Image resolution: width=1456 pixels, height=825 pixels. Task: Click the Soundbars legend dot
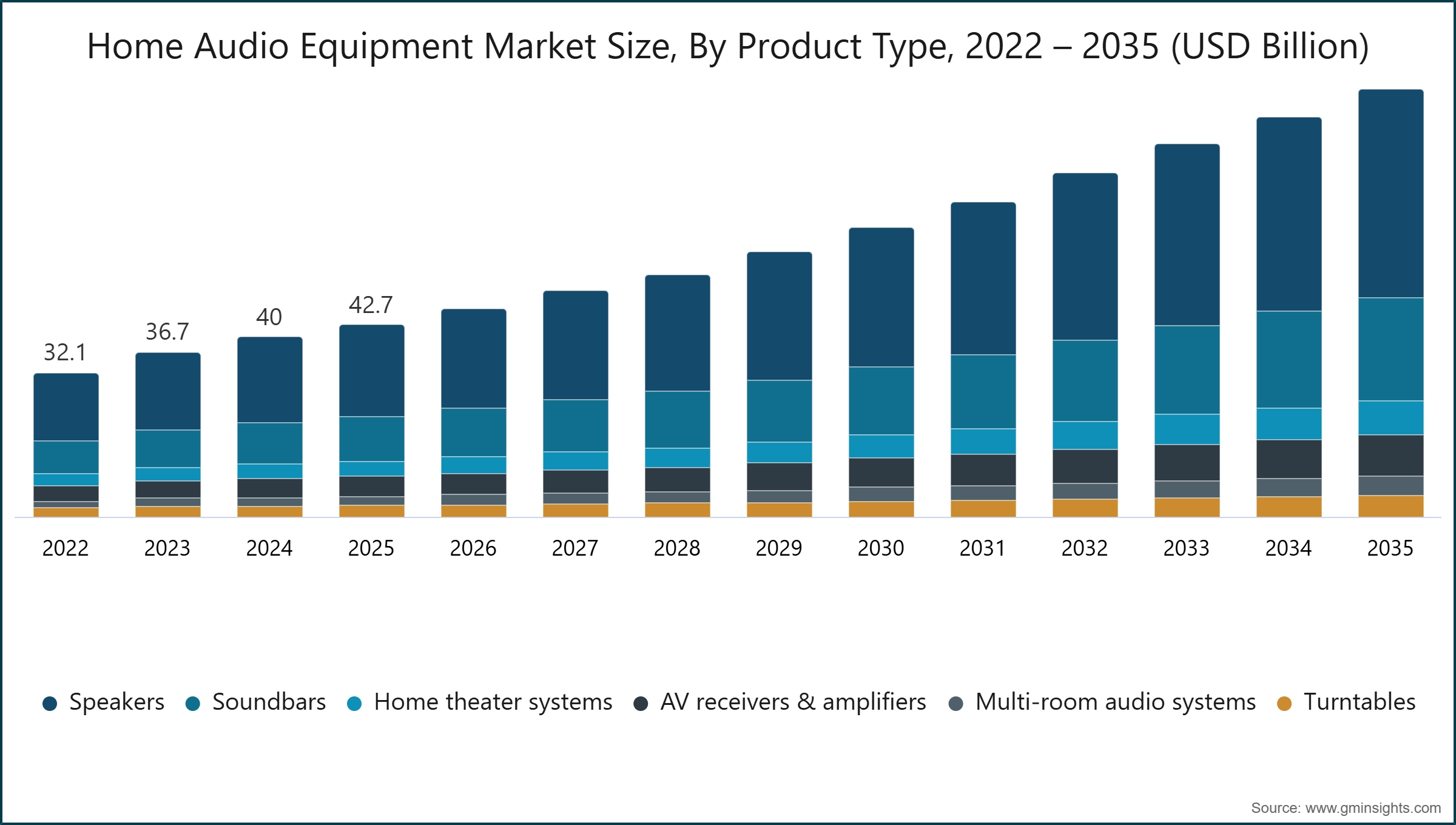[x=193, y=704]
